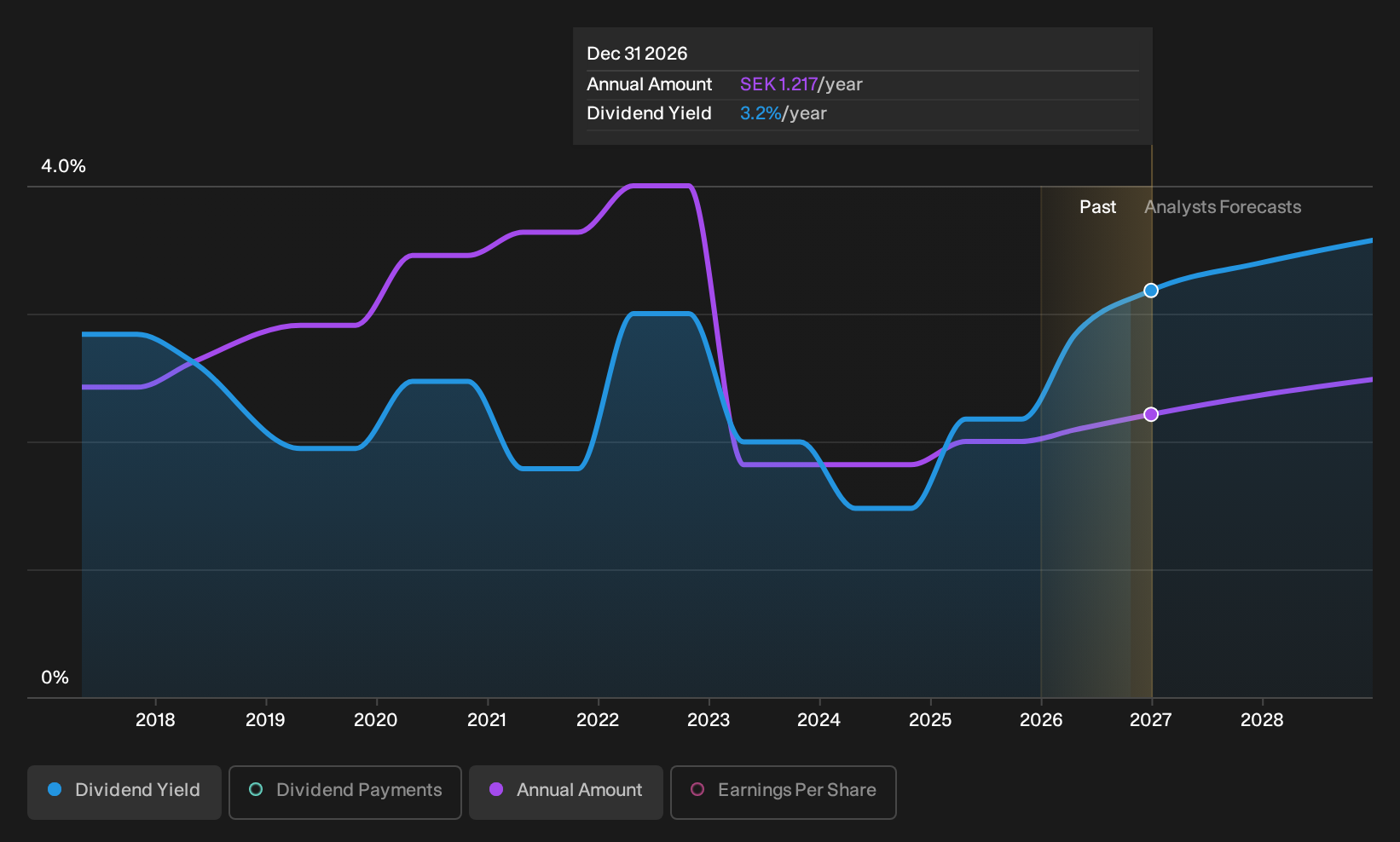Click the Analysts Forecasts label
Screen dimensions: 1400x842
click(1223, 207)
